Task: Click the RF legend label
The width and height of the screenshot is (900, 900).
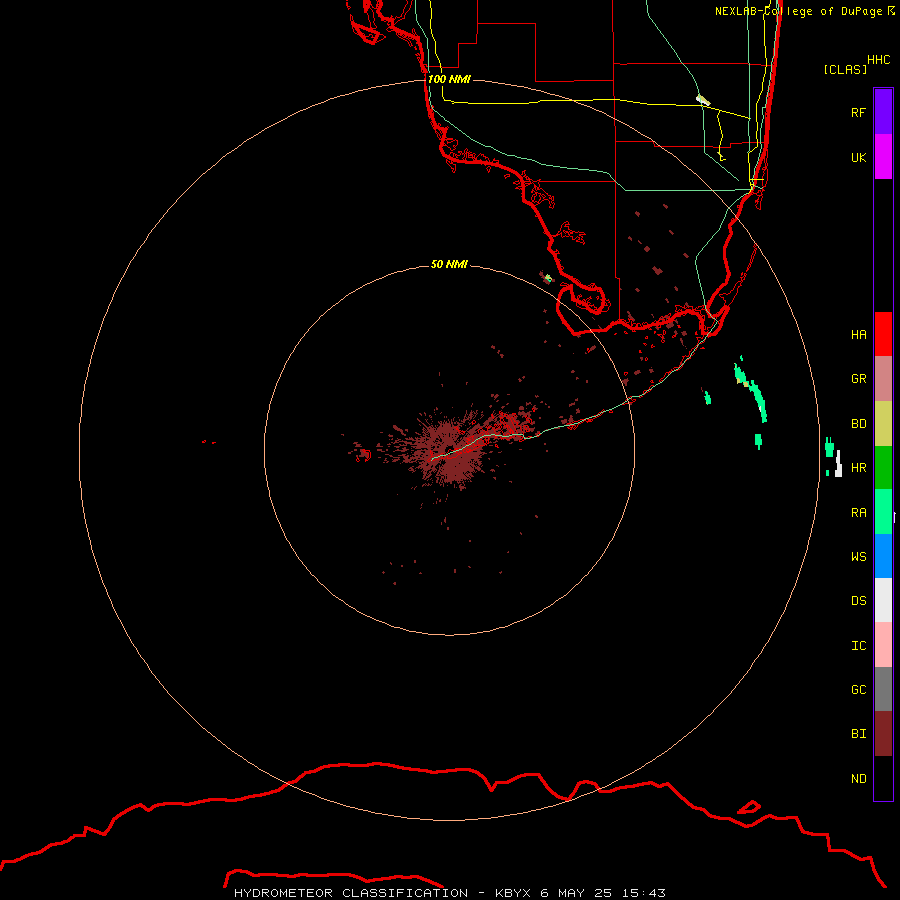Action: (x=858, y=112)
